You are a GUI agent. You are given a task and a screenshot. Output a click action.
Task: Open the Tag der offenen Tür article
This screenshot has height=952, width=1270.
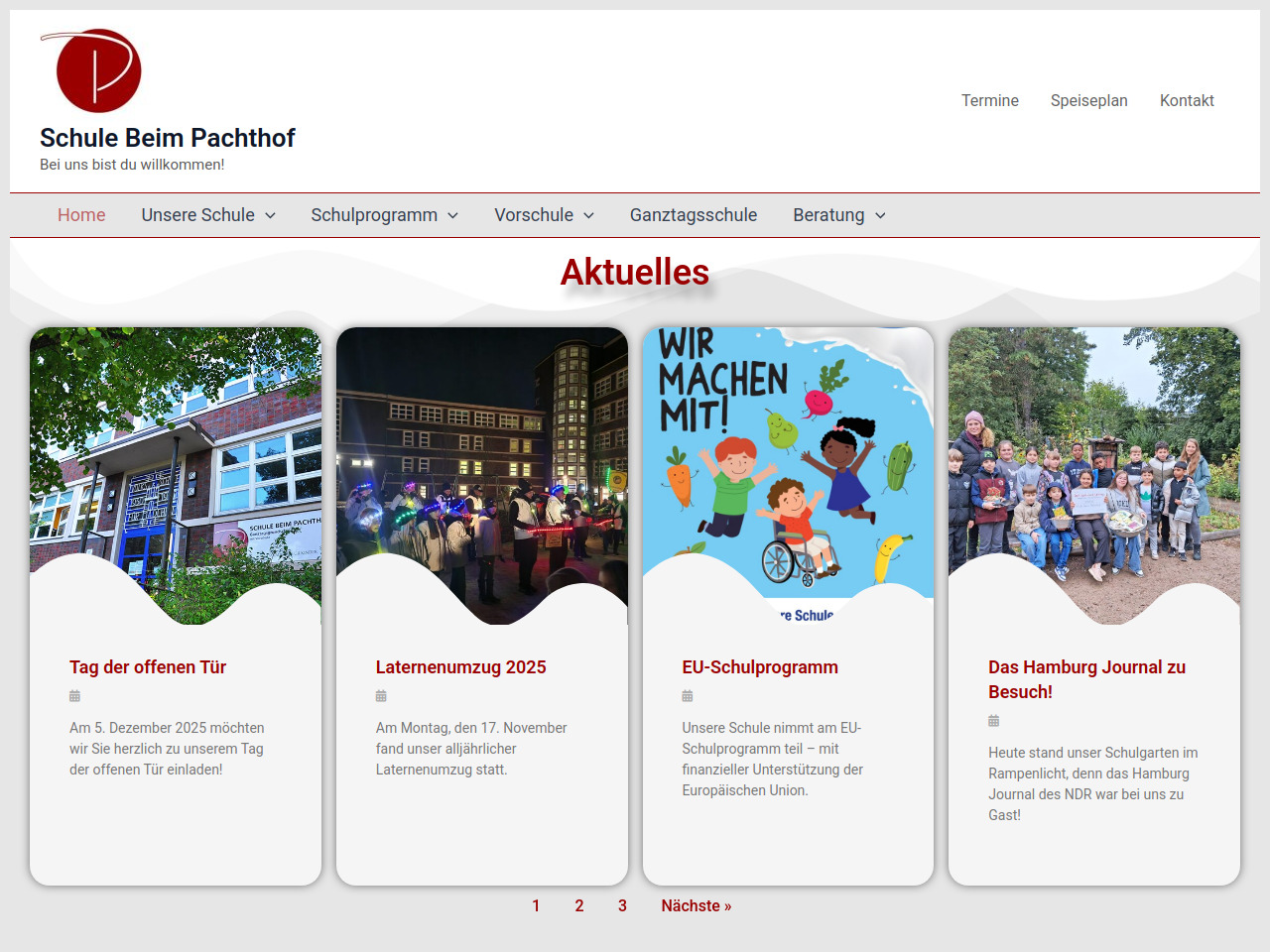148,667
